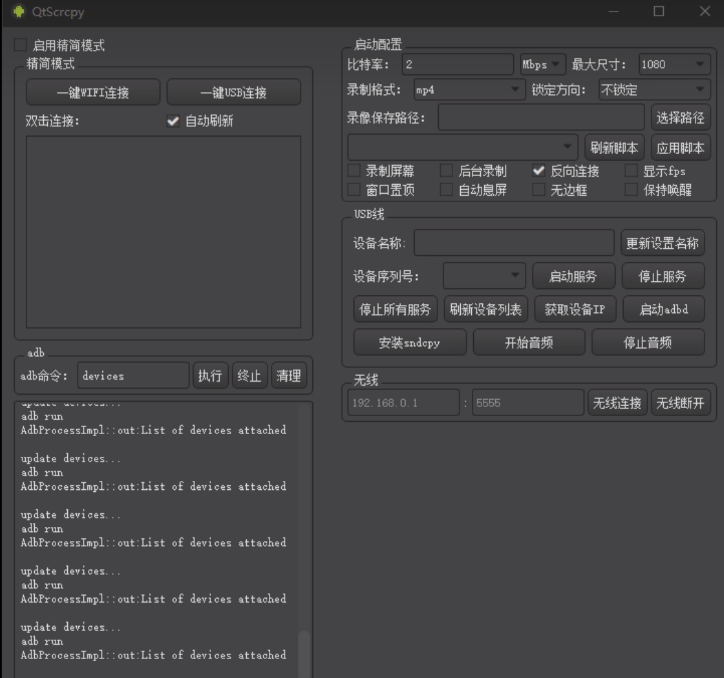The width and height of the screenshot is (724, 678).
Task: Focus the 比特率 bitrate input field
Action: point(458,64)
